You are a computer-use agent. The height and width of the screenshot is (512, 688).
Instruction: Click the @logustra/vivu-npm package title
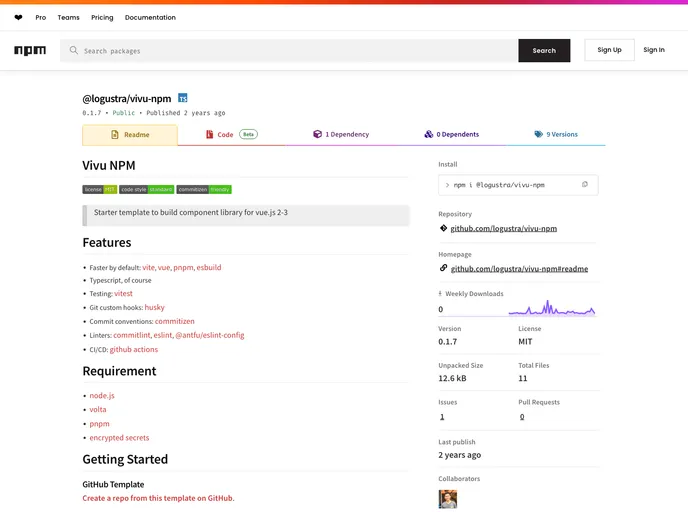(127, 99)
